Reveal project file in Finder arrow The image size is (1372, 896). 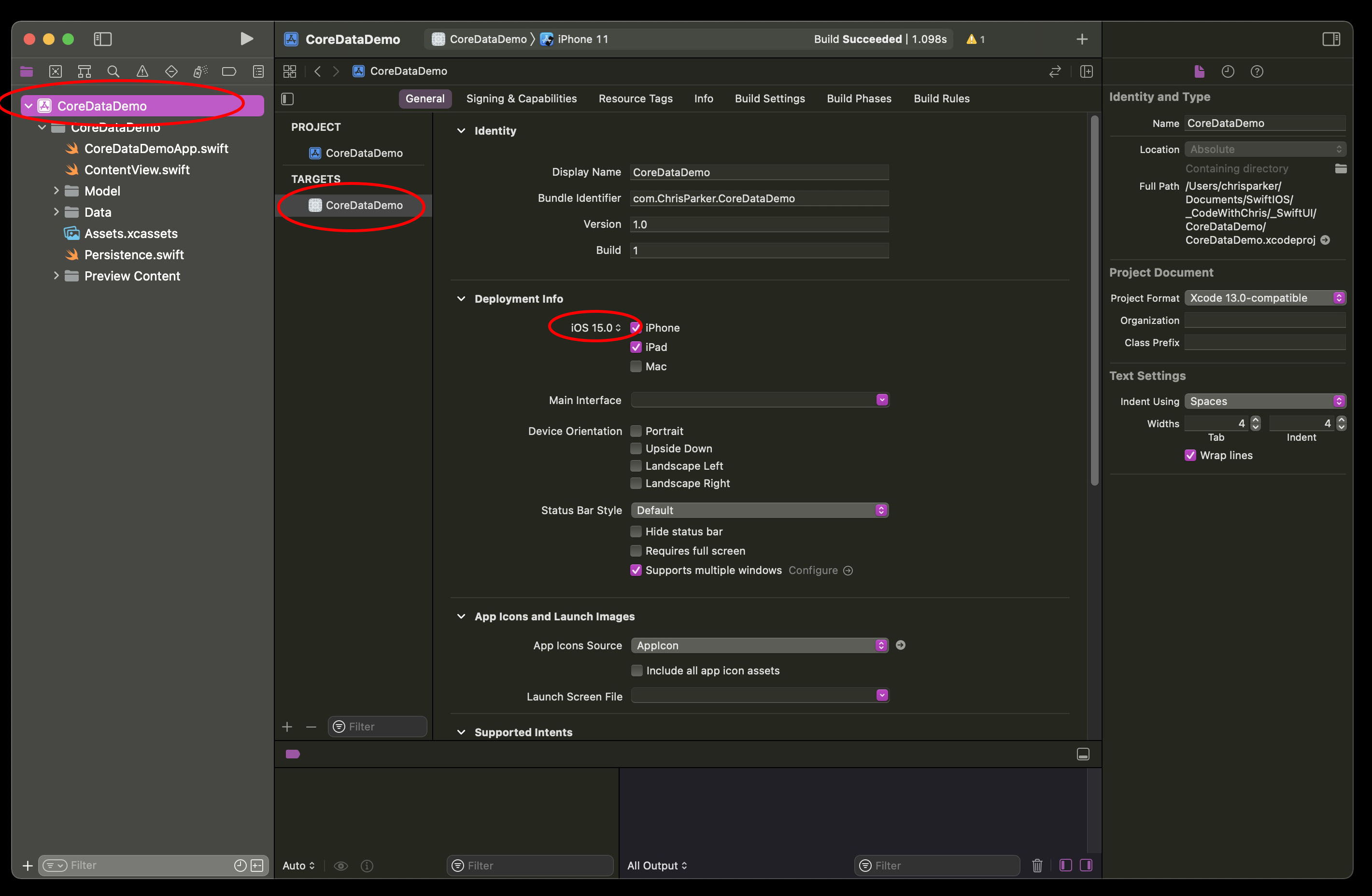[x=1325, y=240]
